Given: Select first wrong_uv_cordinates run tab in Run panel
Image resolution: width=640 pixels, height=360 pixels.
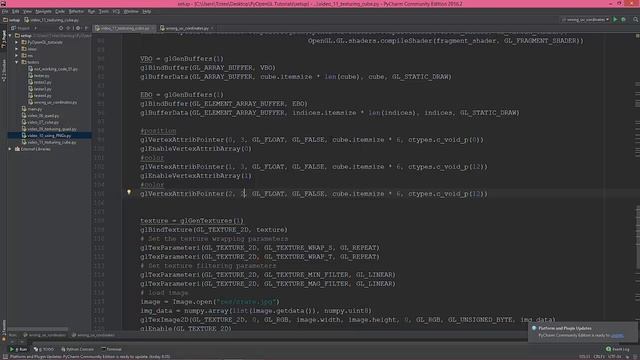Looking at the screenshot, I should coord(44,335).
